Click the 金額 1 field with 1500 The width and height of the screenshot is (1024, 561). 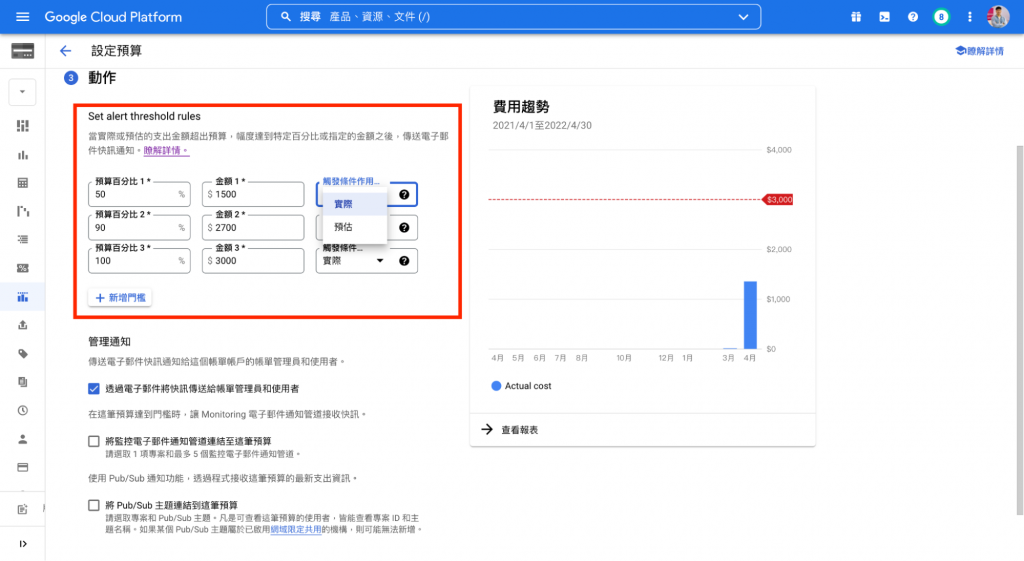[x=253, y=195]
